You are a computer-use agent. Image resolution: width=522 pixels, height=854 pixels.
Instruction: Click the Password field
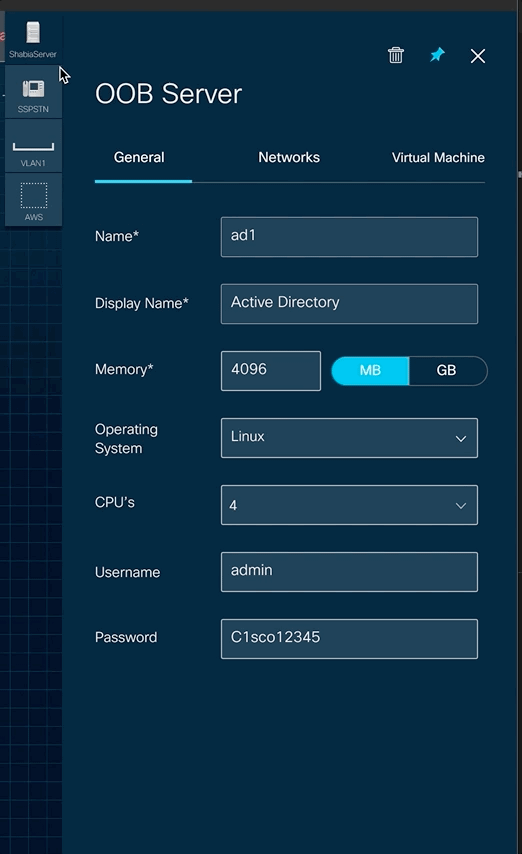click(349, 639)
